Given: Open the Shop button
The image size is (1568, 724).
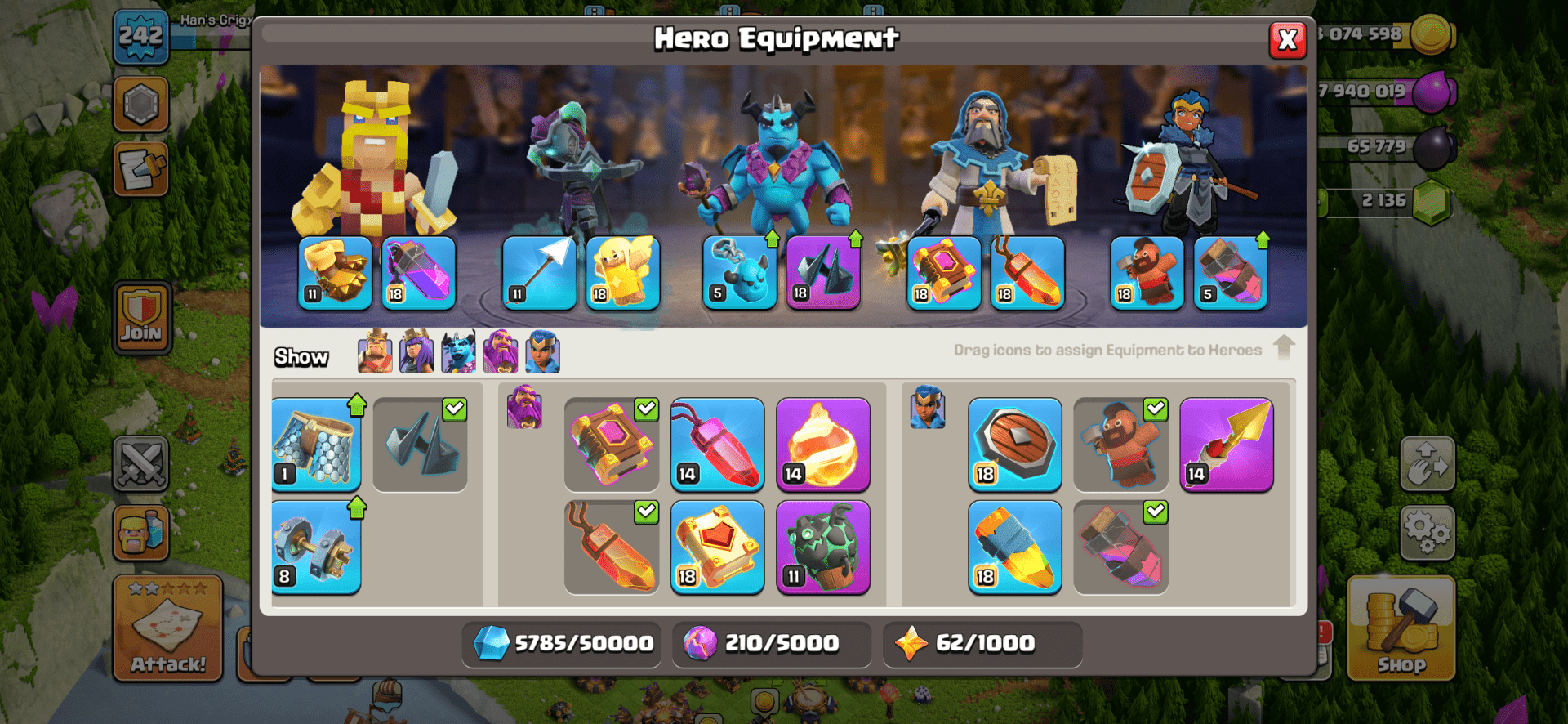Looking at the screenshot, I should tap(1401, 628).
